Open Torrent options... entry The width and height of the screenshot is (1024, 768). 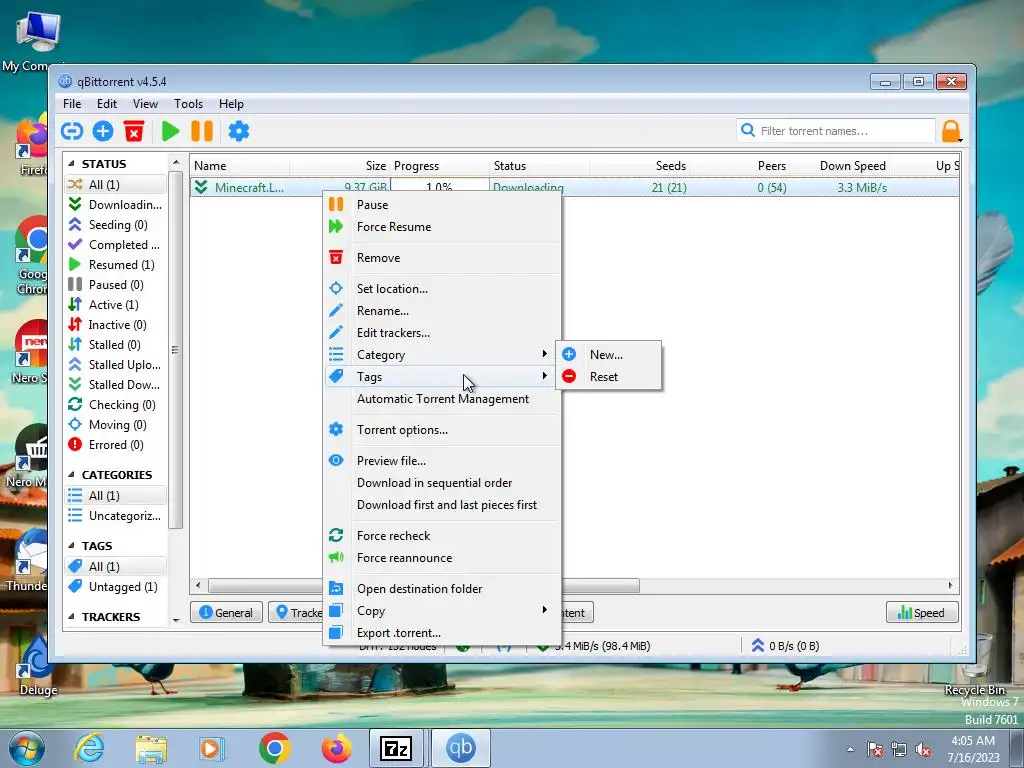(442, 430)
